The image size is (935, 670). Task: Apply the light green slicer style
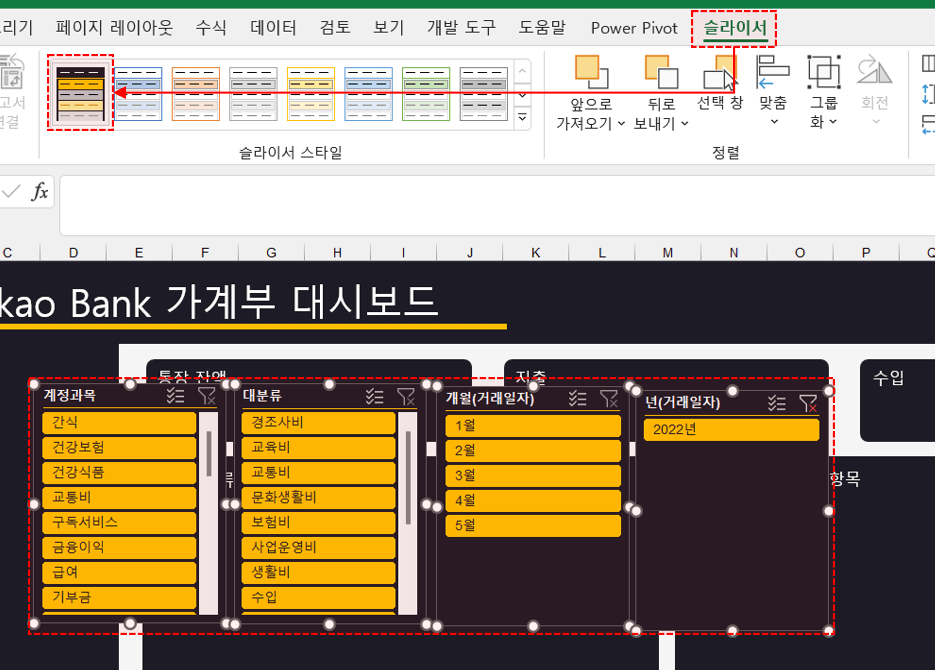click(x=426, y=94)
